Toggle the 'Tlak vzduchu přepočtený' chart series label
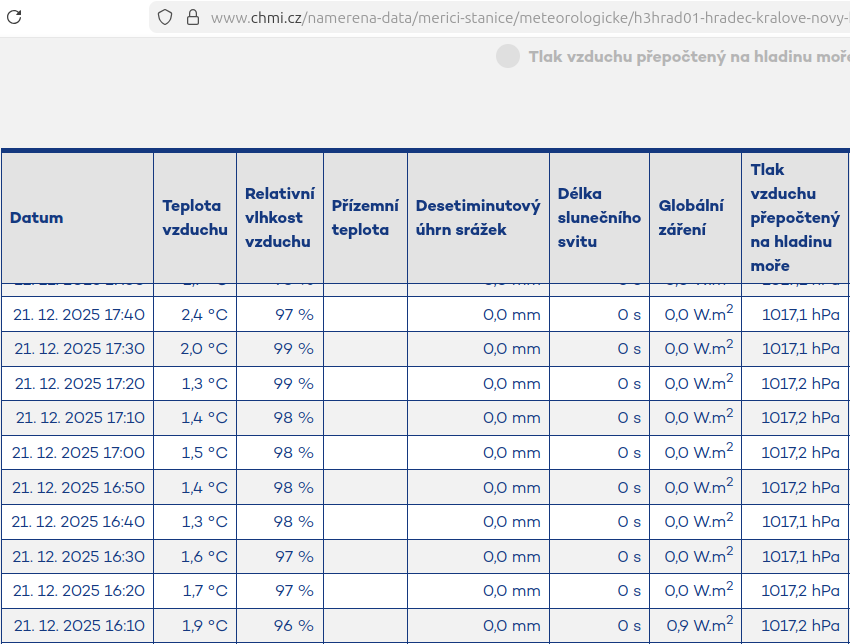Viewport: 850px width, 644px height. pyautogui.click(x=688, y=57)
